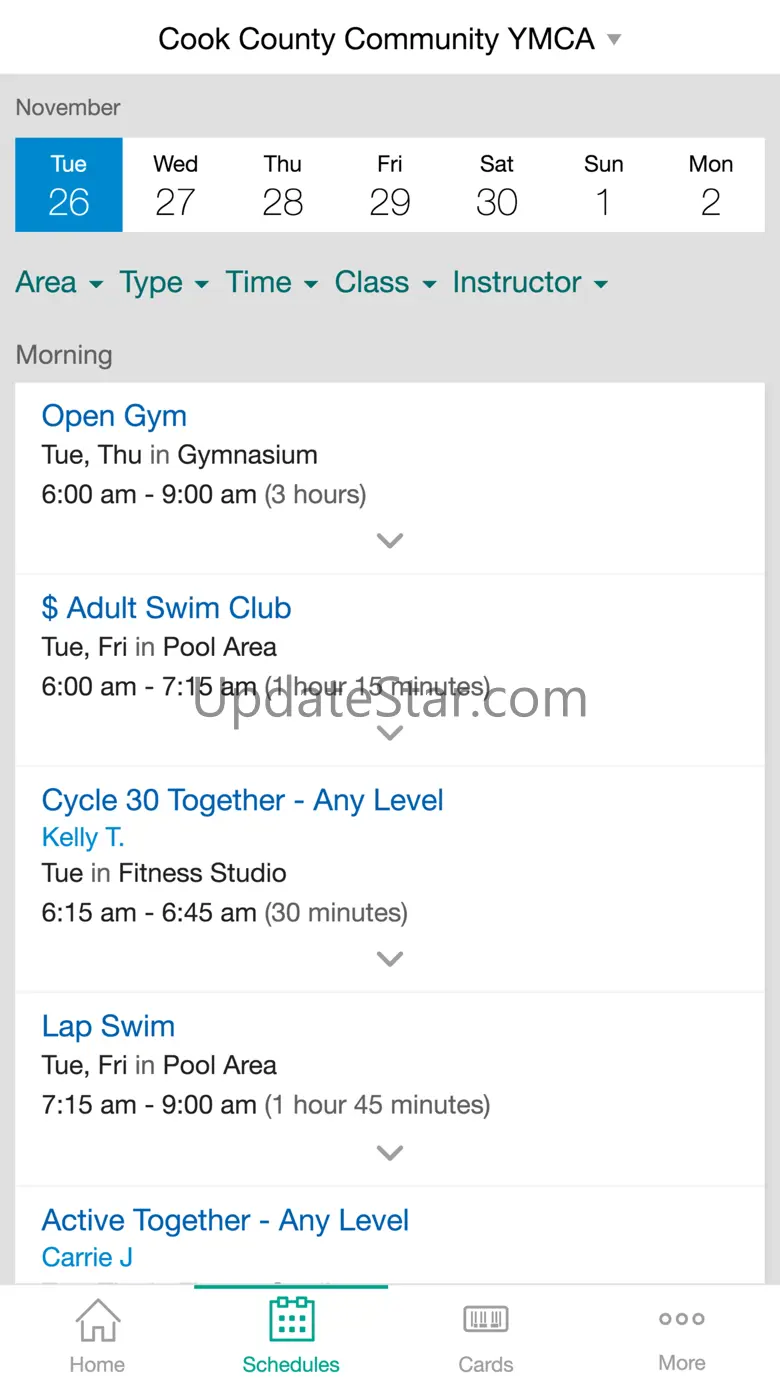780x1387 pixels.
Task: Select Mon 2 date tab
Action: tap(710, 186)
